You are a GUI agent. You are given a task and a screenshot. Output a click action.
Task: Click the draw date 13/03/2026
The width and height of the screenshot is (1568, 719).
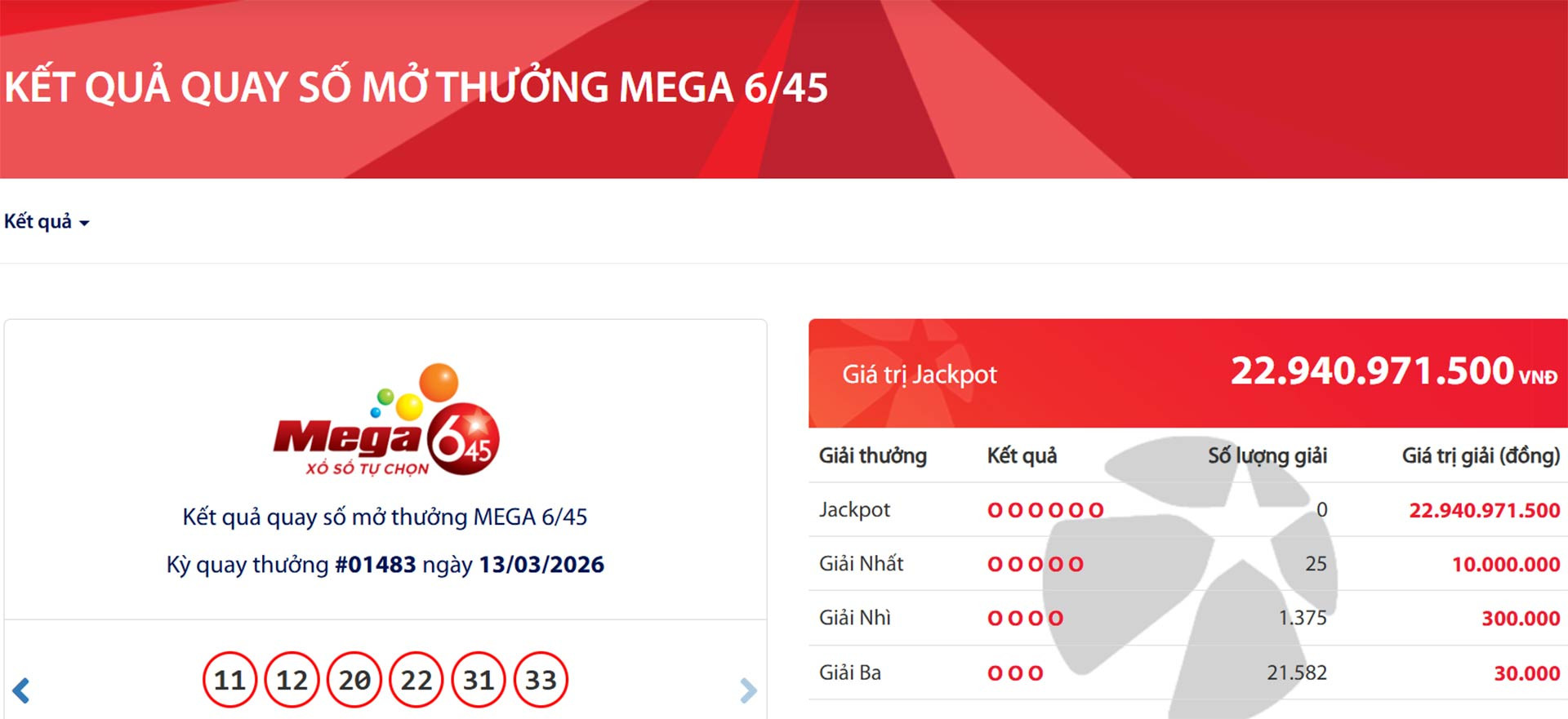click(x=541, y=565)
